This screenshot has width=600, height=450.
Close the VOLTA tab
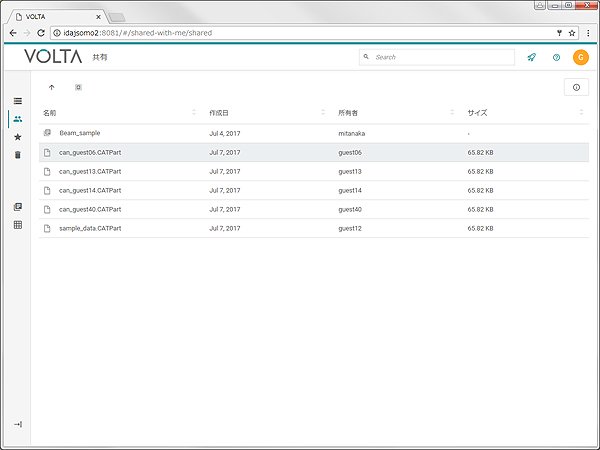(98, 17)
